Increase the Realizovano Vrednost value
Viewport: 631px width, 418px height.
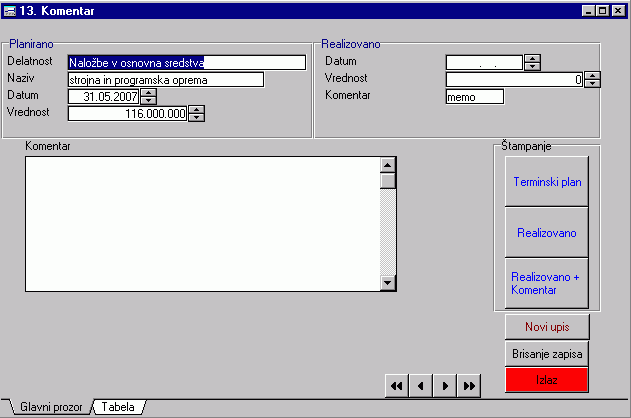click(592, 76)
